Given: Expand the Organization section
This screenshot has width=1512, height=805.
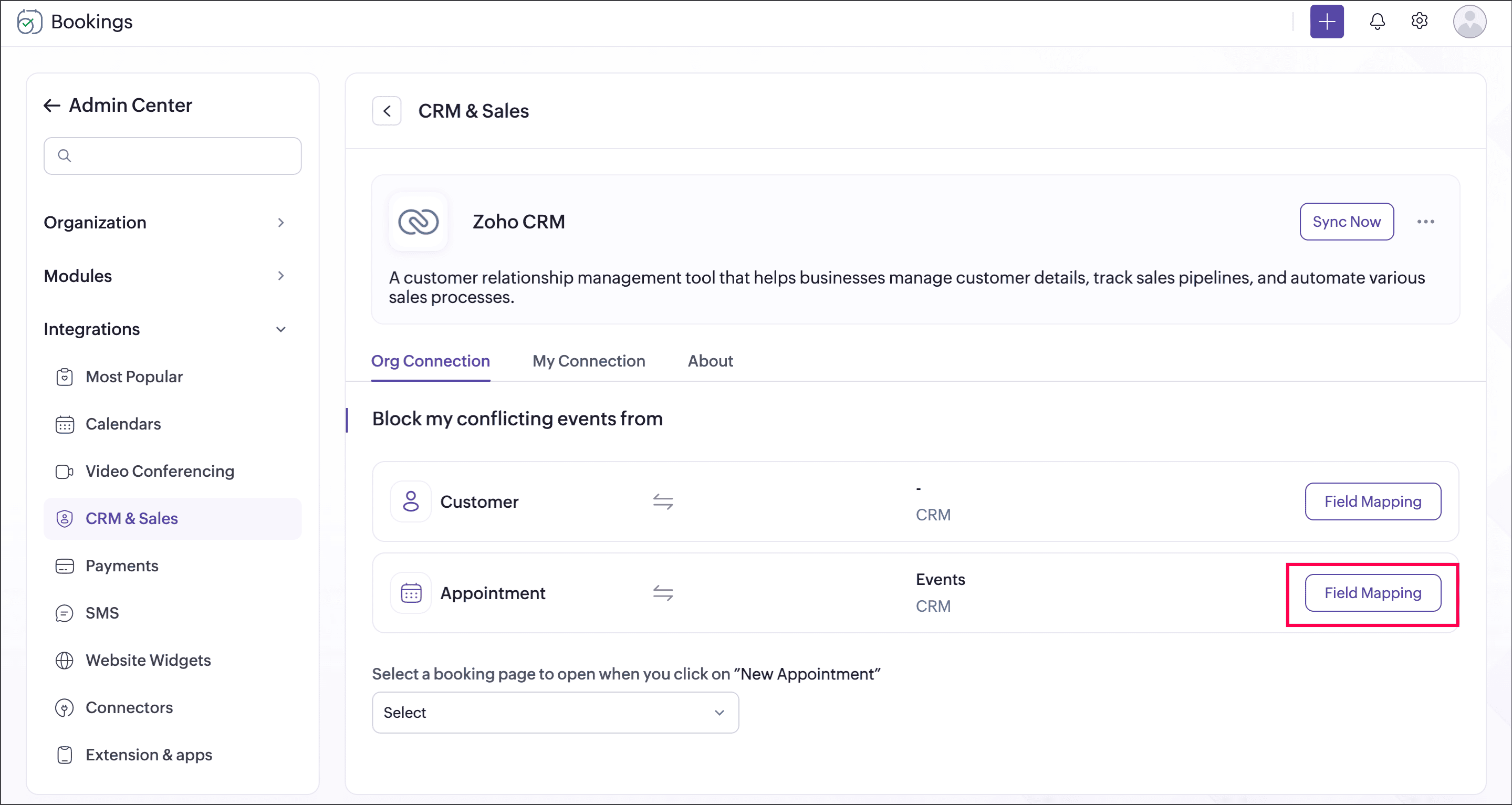Looking at the screenshot, I should pos(280,223).
